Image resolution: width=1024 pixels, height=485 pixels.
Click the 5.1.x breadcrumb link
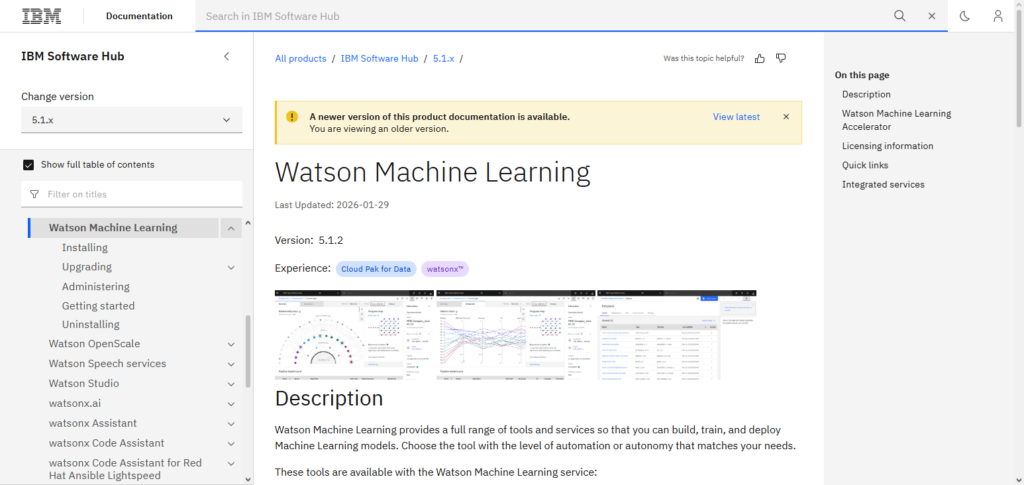pos(443,59)
